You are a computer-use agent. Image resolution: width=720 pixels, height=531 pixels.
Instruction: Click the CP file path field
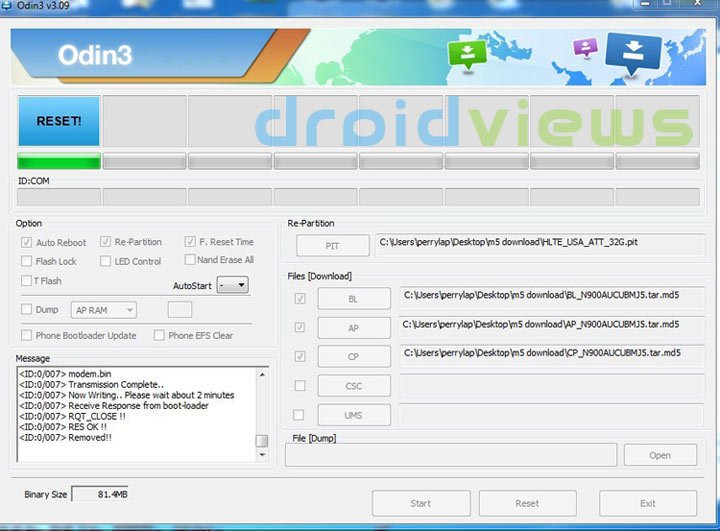pos(552,356)
